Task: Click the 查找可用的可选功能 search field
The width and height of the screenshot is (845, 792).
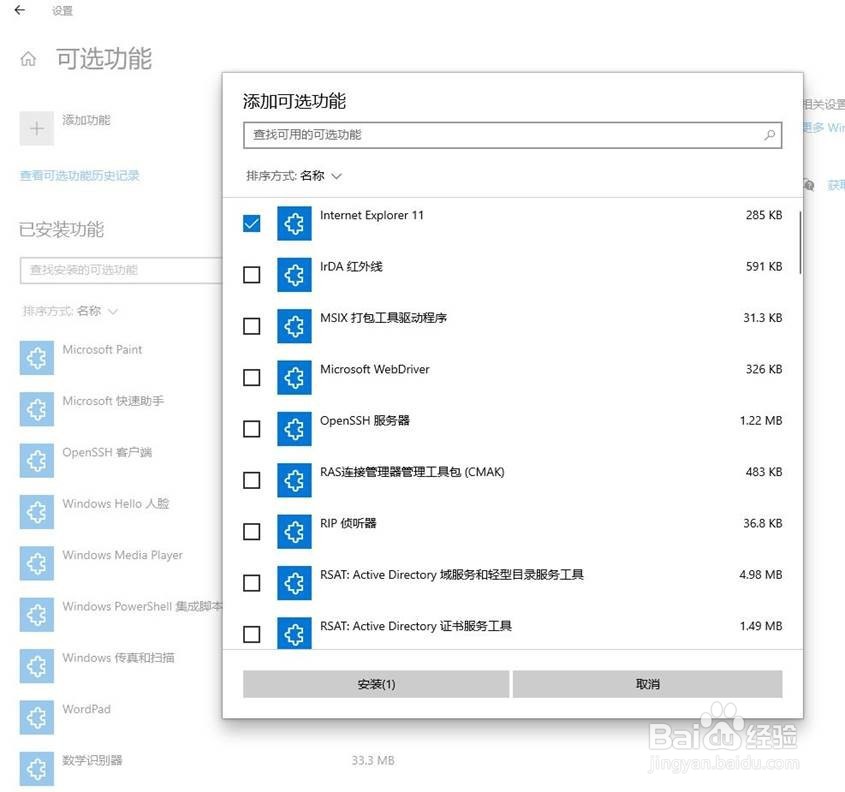Action: (512, 135)
